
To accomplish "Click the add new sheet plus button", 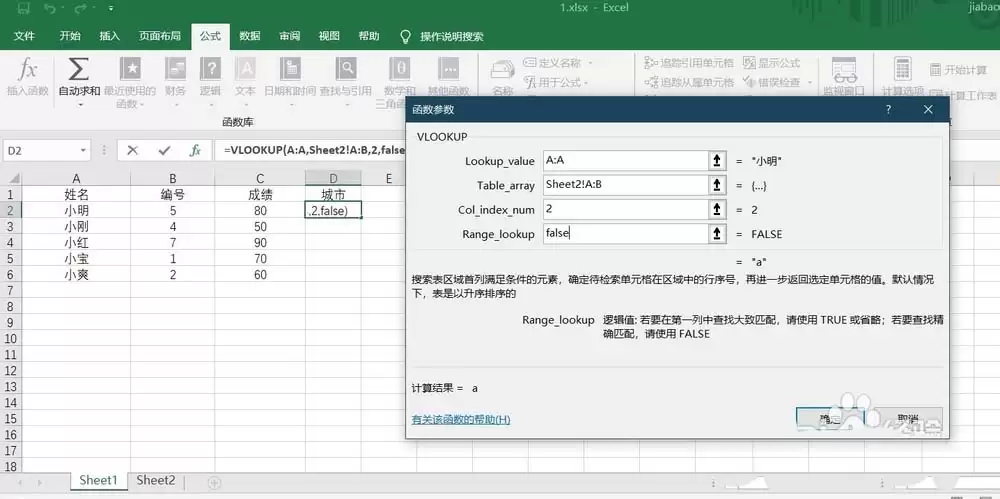I will pyautogui.click(x=214, y=482).
